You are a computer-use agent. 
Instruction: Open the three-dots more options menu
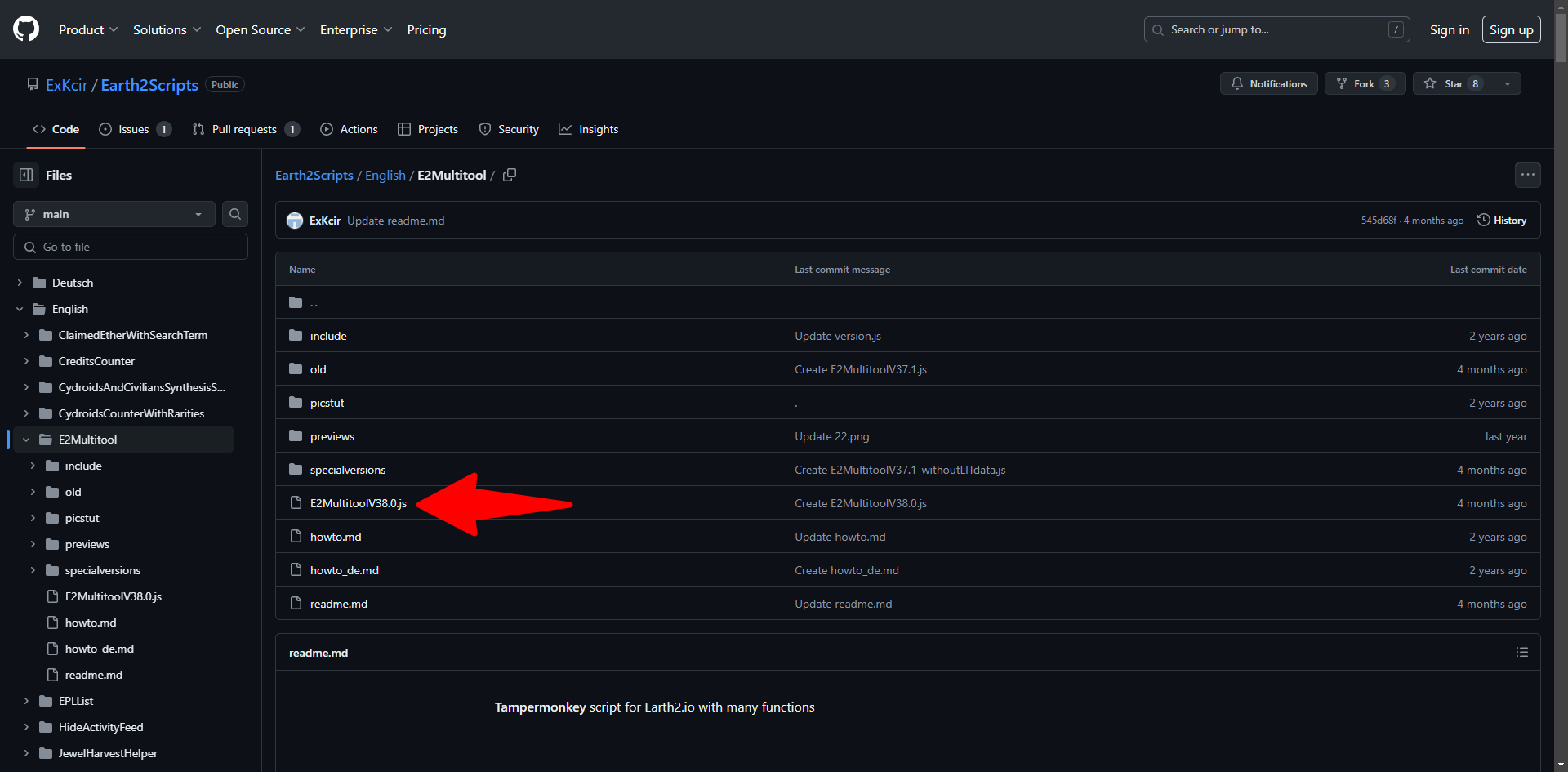(x=1527, y=175)
